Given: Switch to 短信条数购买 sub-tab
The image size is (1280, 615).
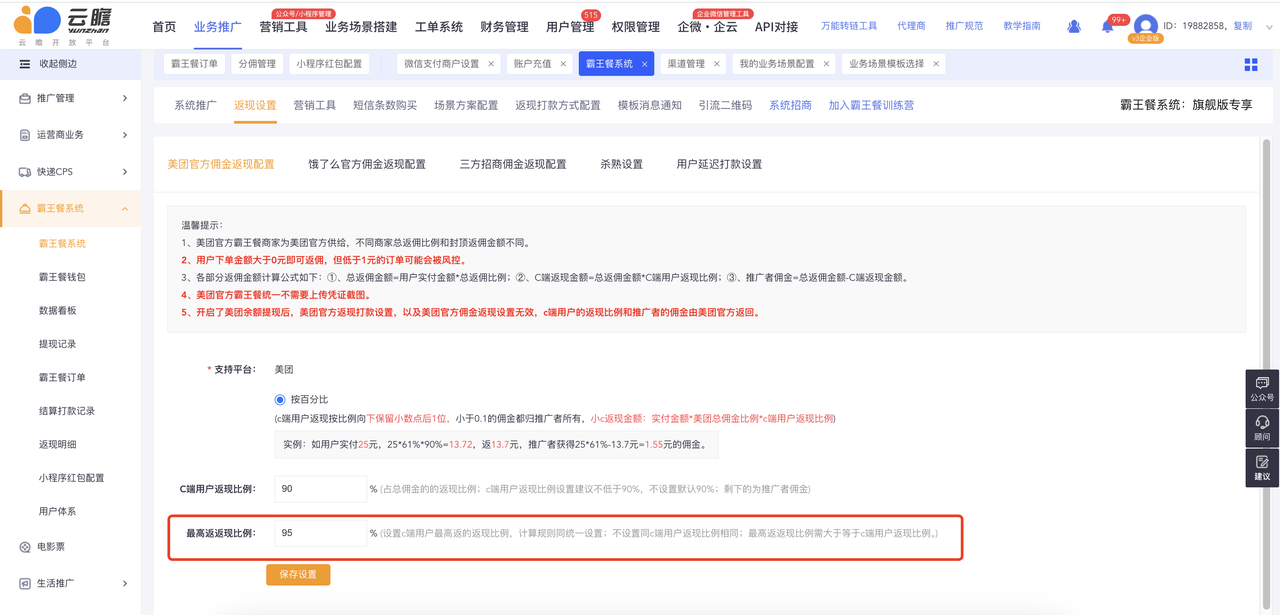Looking at the screenshot, I should click(x=385, y=105).
